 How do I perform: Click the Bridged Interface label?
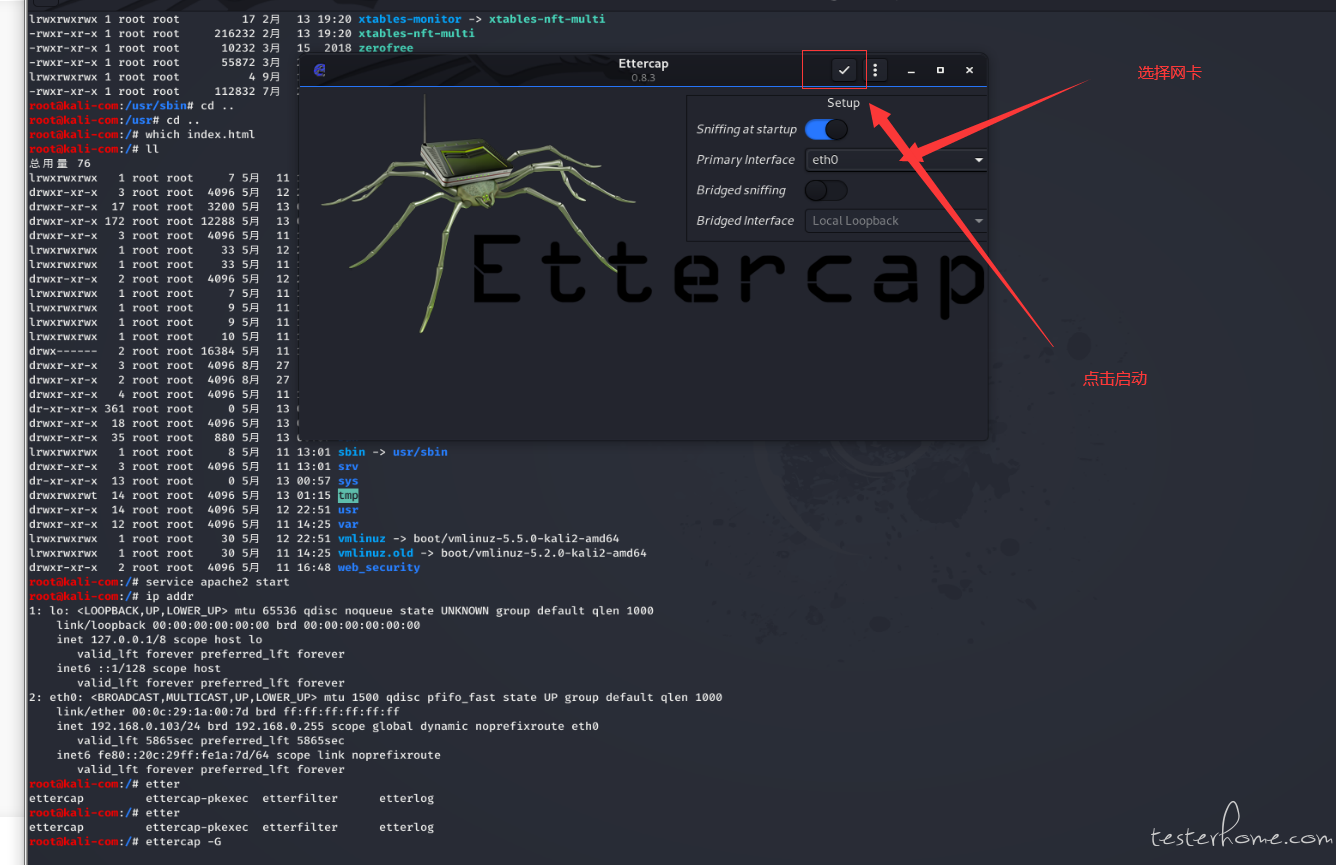tap(745, 221)
